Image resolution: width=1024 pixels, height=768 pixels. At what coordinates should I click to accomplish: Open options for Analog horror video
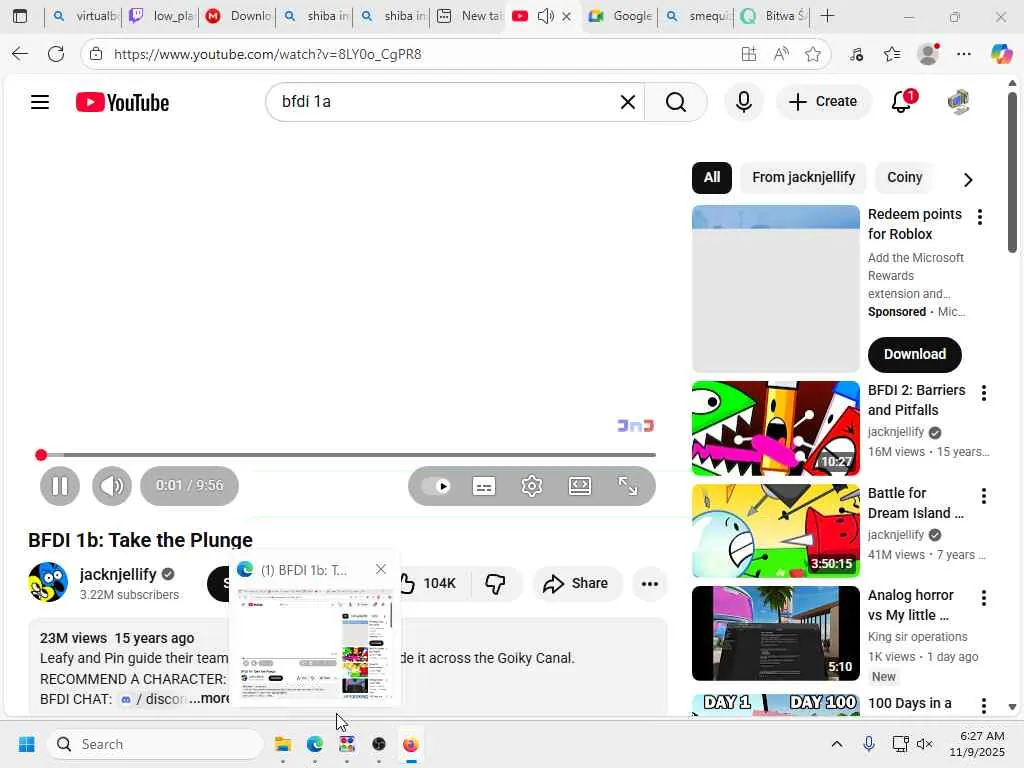[x=984, y=598]
